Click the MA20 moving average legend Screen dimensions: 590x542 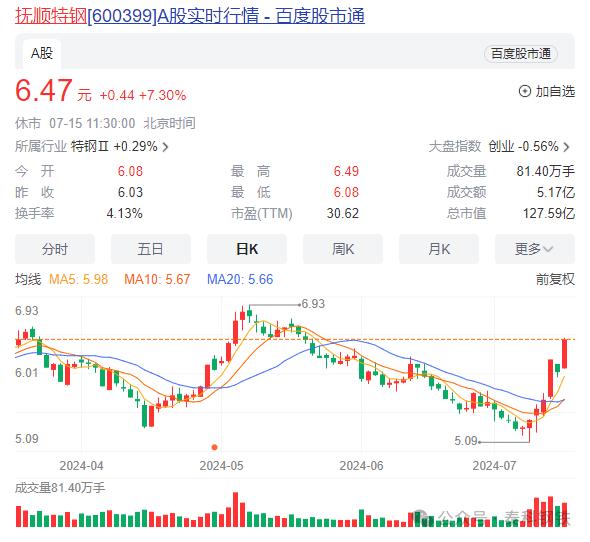coord(240,279)
